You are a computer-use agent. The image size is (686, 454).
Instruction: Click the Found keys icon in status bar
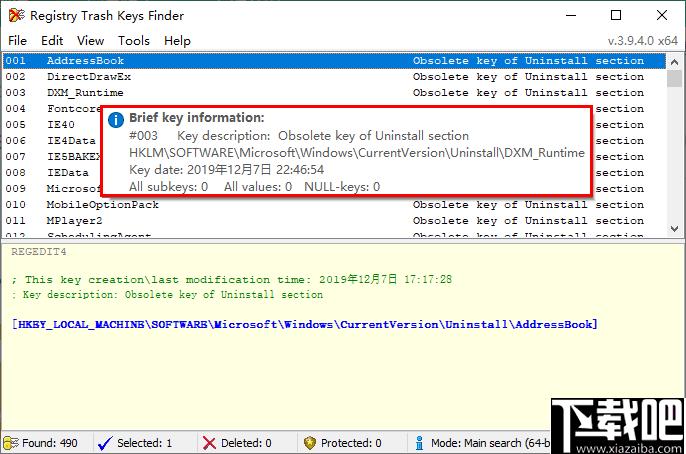pos(10,443)
